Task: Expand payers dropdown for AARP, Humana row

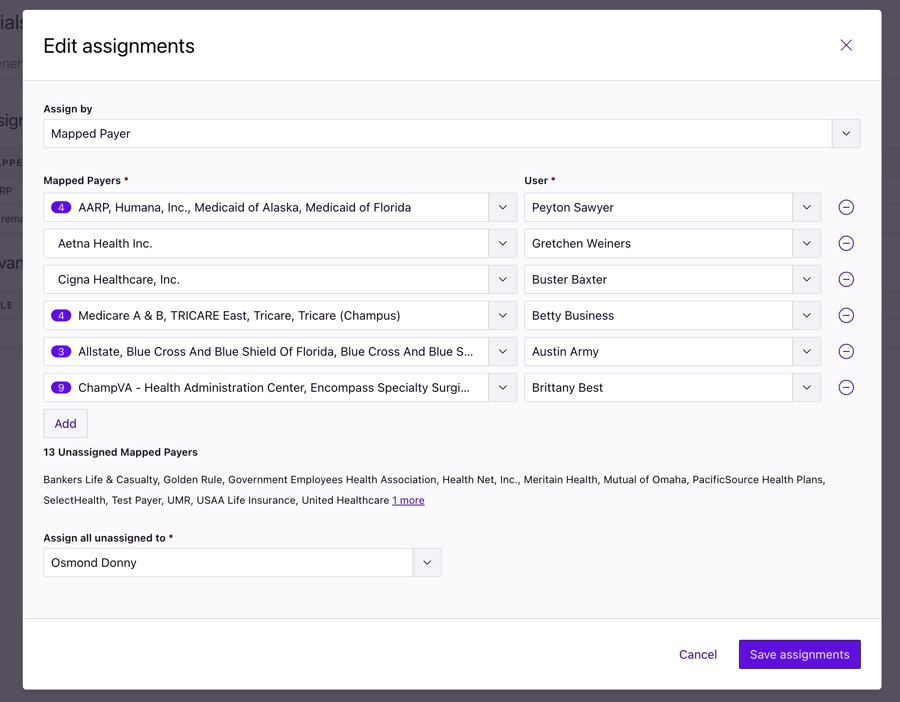Action: tap(502, 207)
